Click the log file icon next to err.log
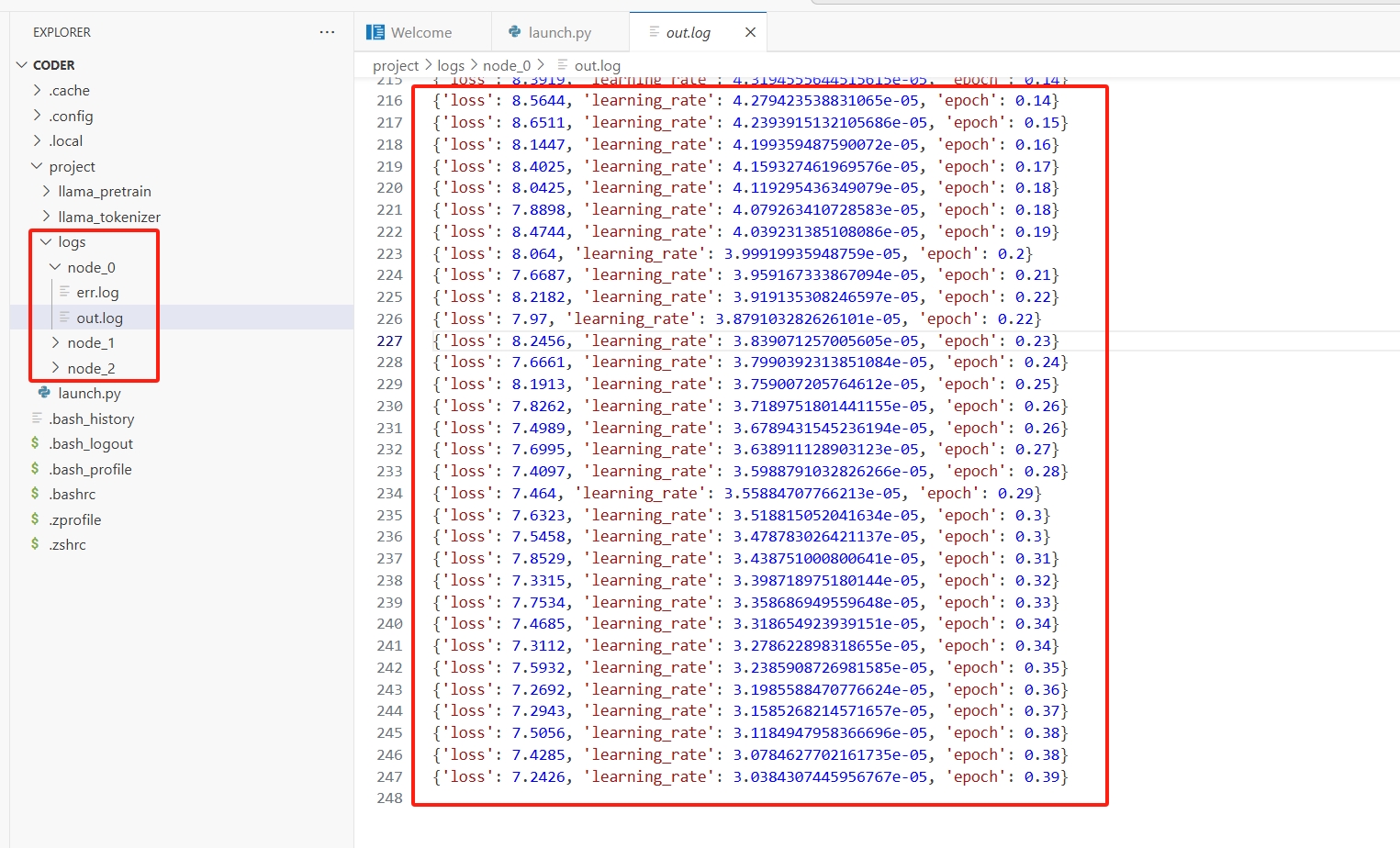Viewport: 1400px width, 848px height. pyautogui.click(x=66, y=292)
